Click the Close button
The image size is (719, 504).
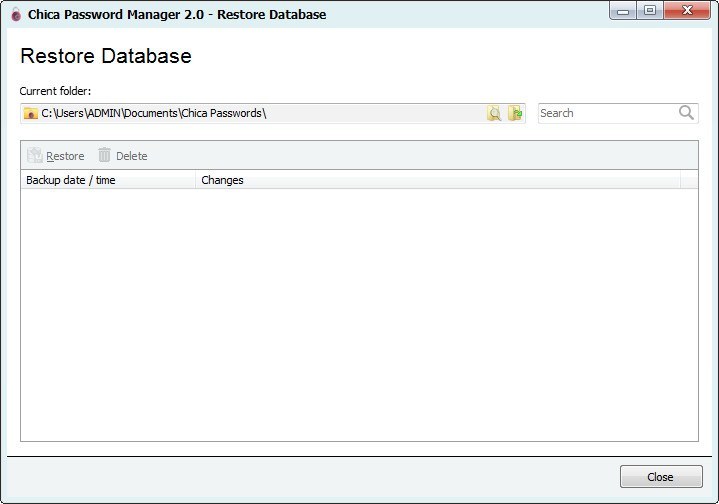click(661, 477)
